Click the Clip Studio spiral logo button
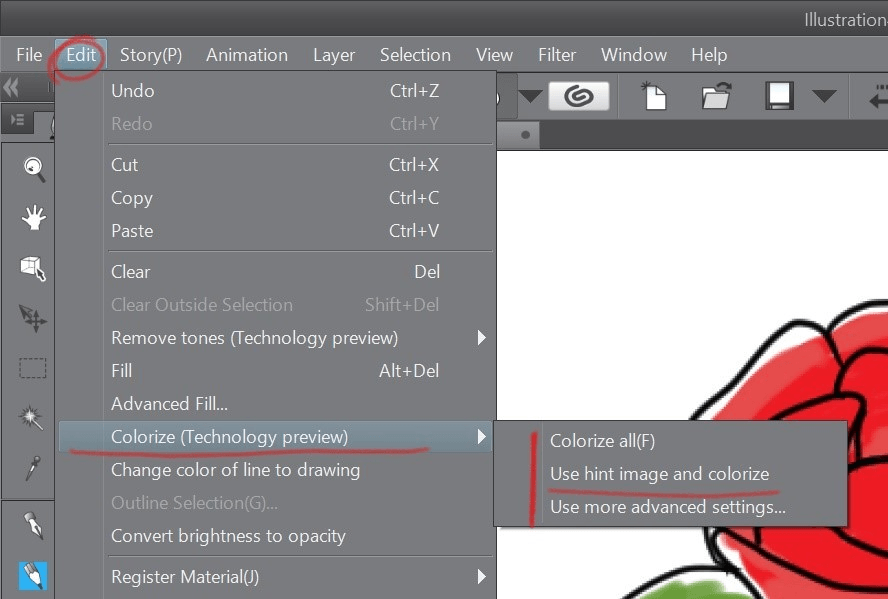Screen dimensions: 888x599 [x=579, y=96]
